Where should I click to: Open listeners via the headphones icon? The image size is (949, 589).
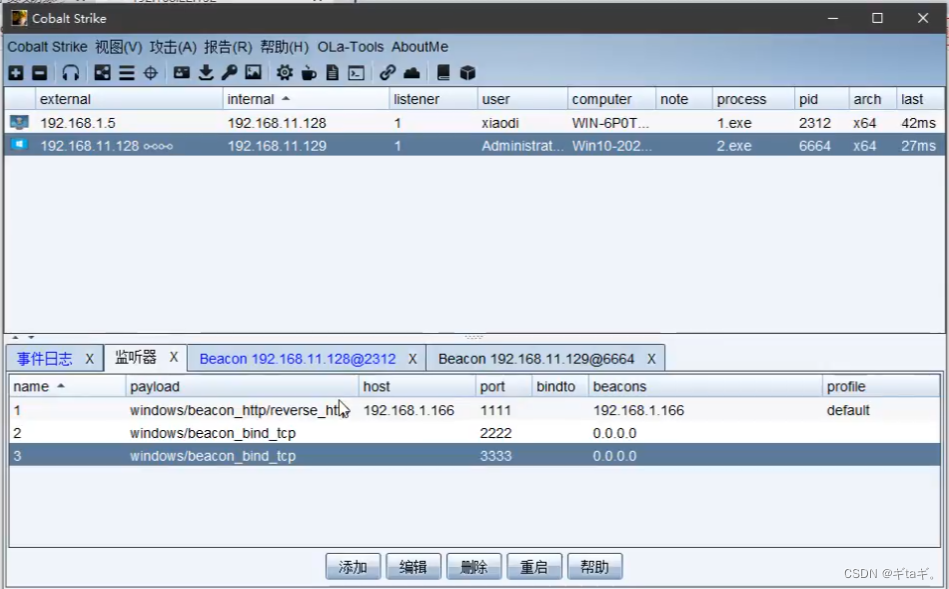[x=71, y=73]
